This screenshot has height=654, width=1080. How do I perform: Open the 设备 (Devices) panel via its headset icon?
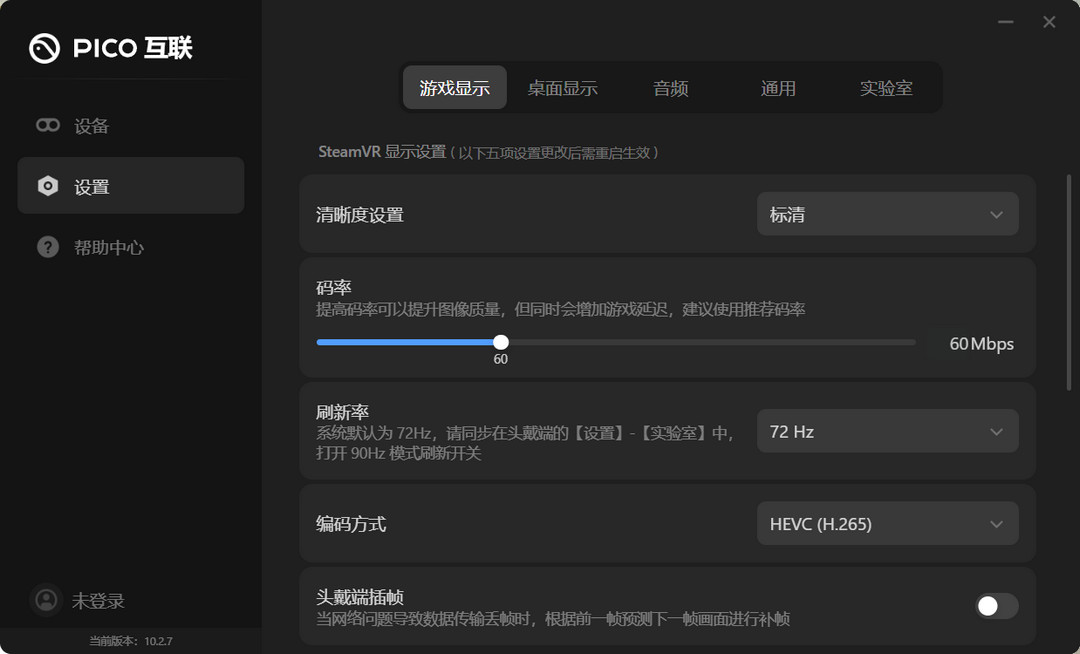(47, 125)
